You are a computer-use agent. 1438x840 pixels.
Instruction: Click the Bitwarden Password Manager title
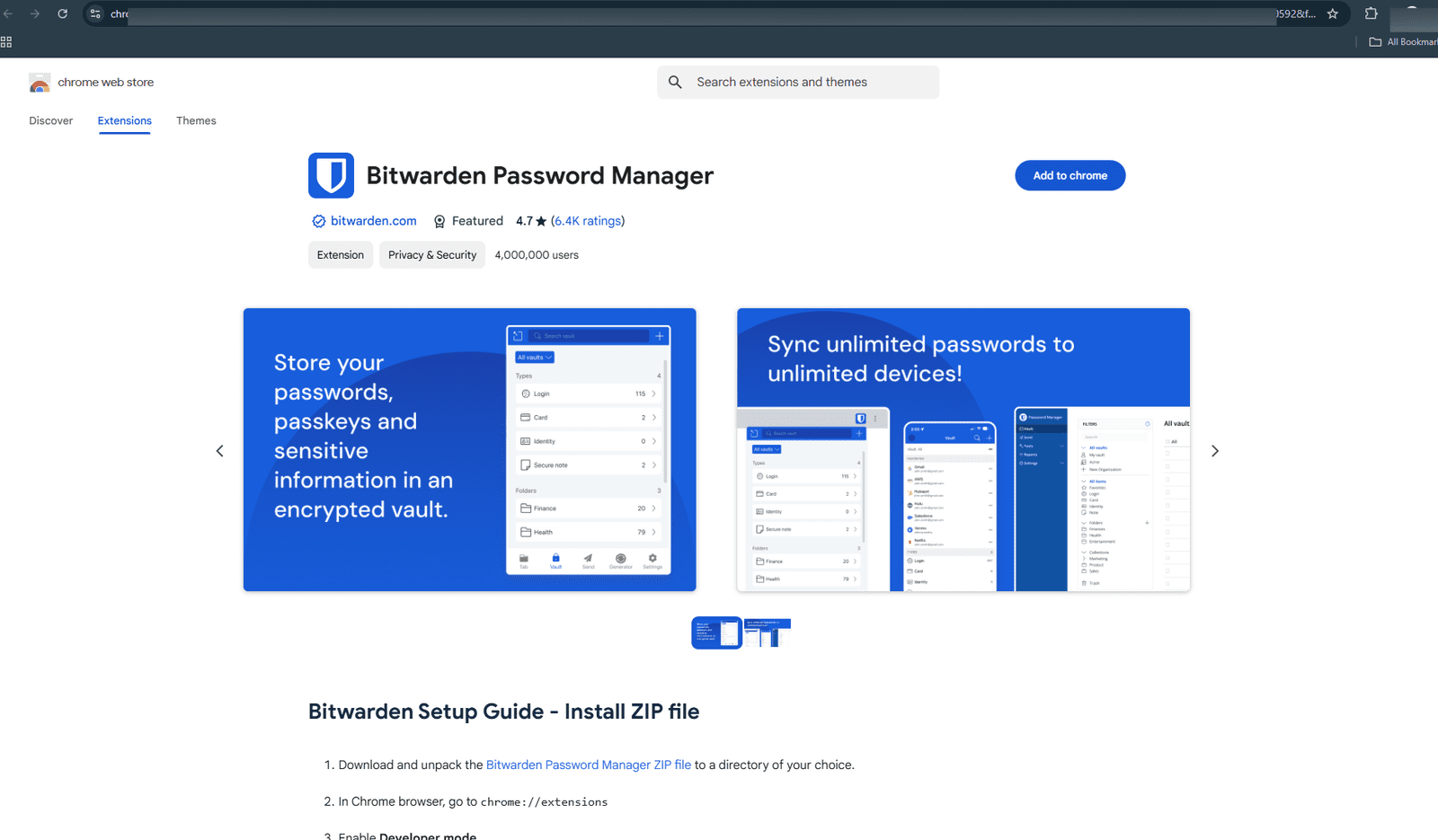point(540,175)
